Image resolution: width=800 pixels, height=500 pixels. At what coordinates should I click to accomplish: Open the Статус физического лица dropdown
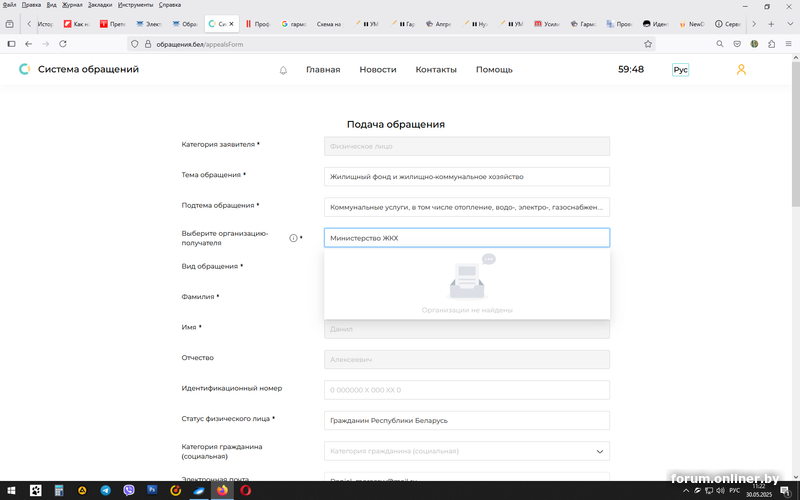coord(467,421)
